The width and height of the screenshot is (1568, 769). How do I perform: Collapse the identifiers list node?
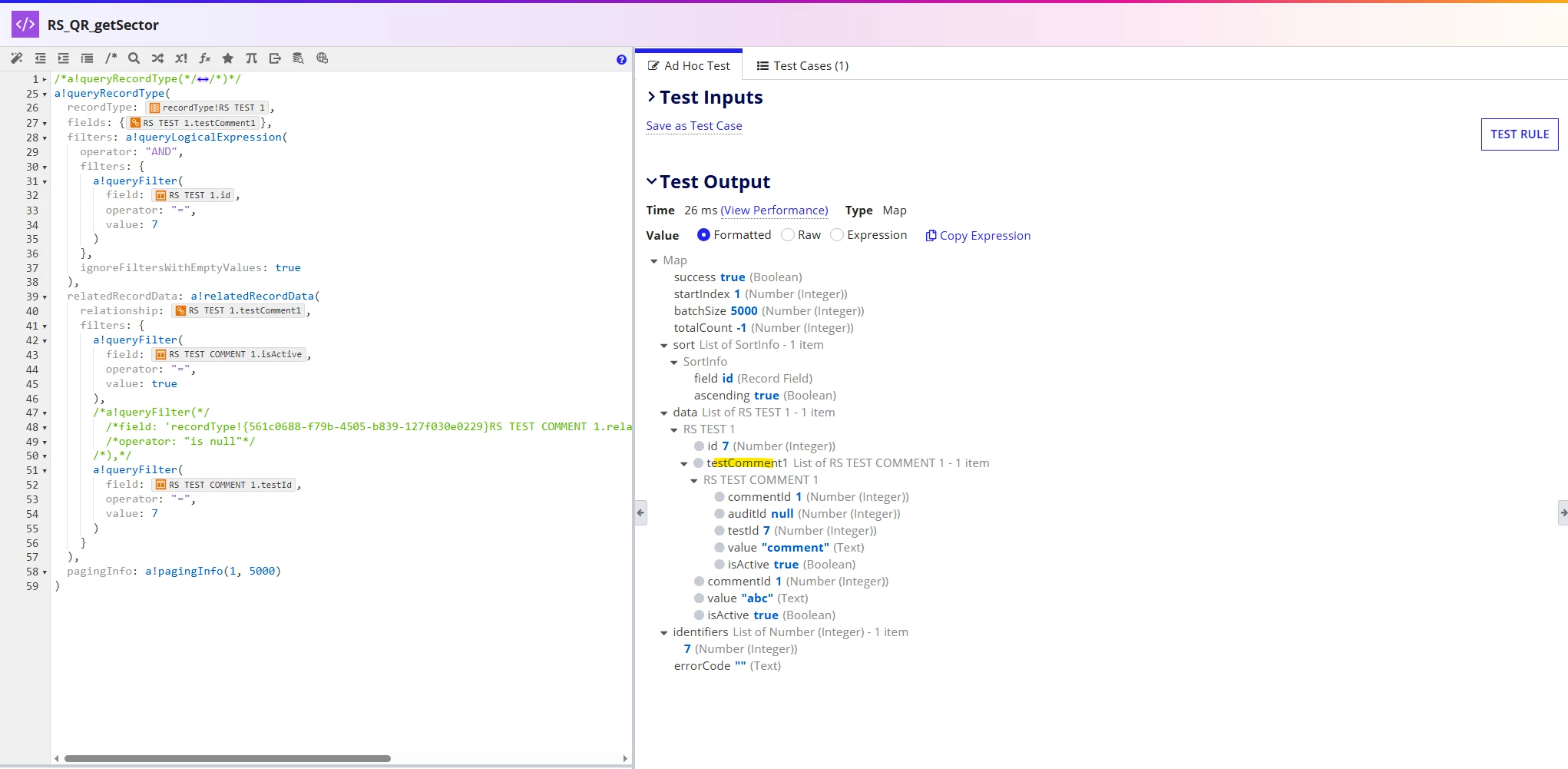click(664, 633)
